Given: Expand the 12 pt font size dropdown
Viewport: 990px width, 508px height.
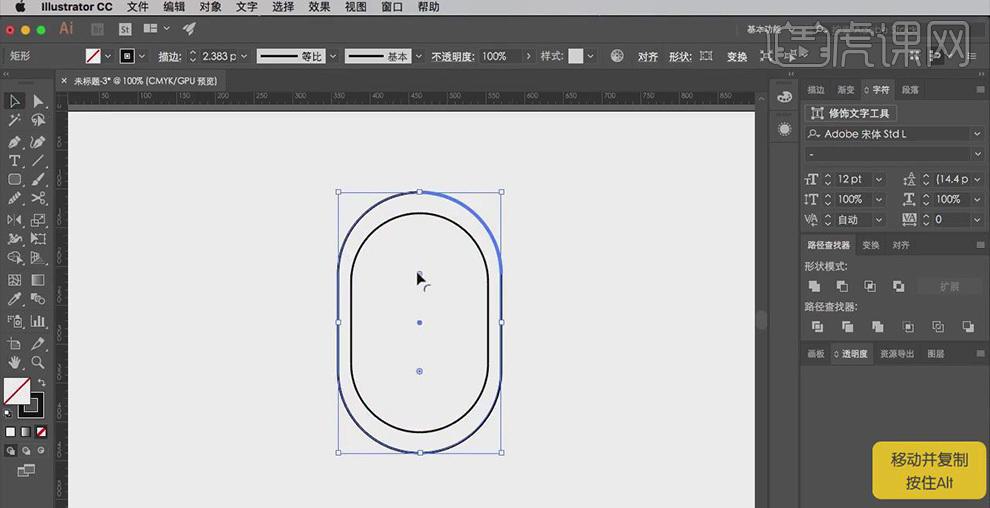Looking at the screenshot, I should [879, 179].
